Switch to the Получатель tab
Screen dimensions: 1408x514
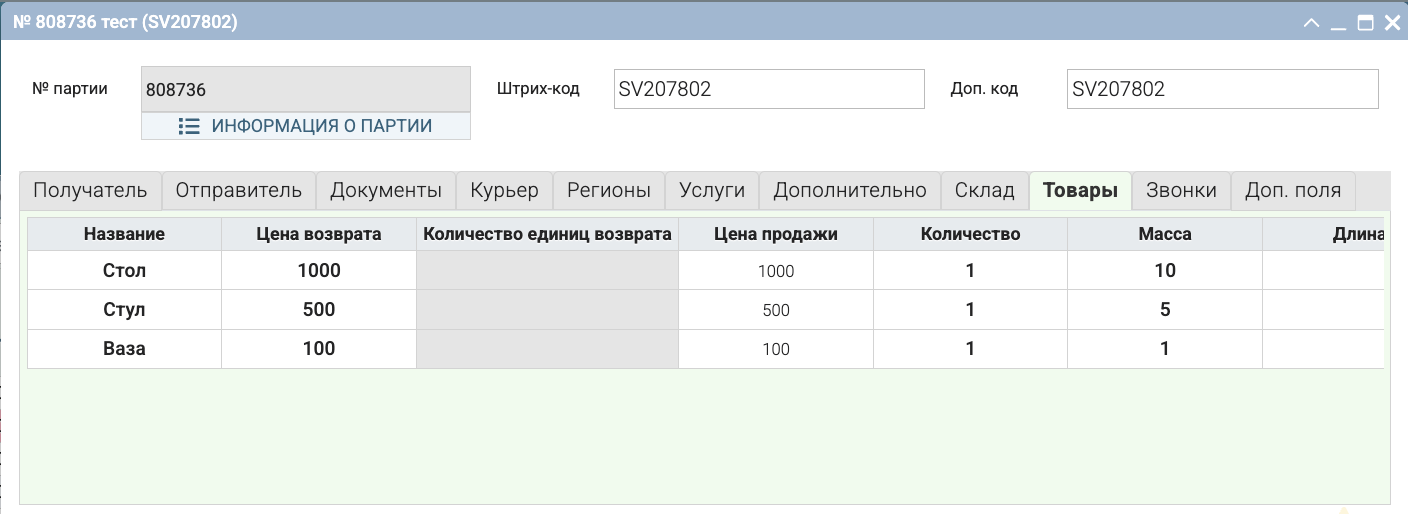90,190
